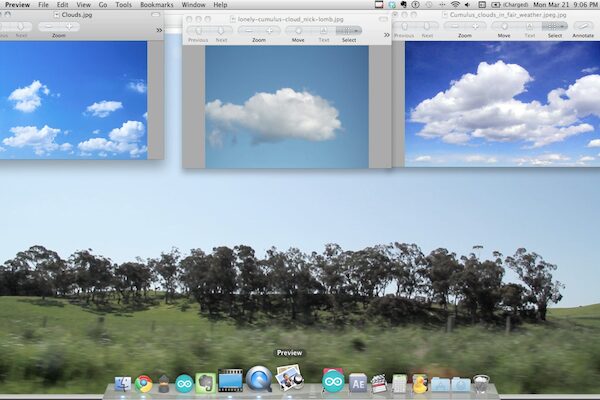Expand toolbar overflow chevron in Clouds.jpg window
Screen dimensions: 600x400
[159, 30]
